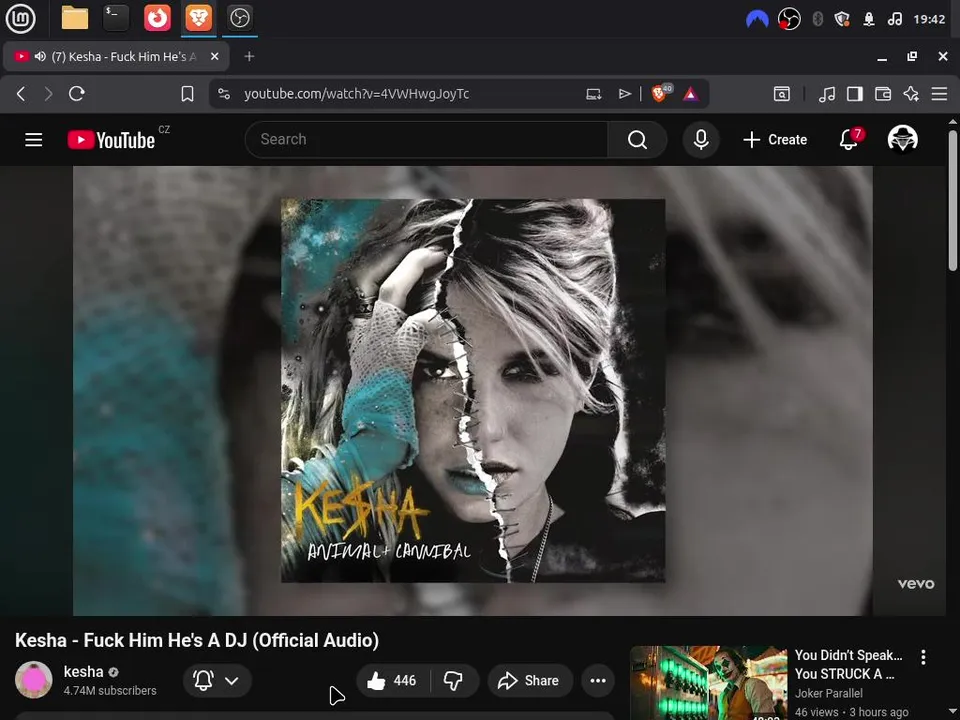The width and height of the screenshot is (960, 720).
Task: Click the YouTube Search field
Action: (x=426, y=140)
